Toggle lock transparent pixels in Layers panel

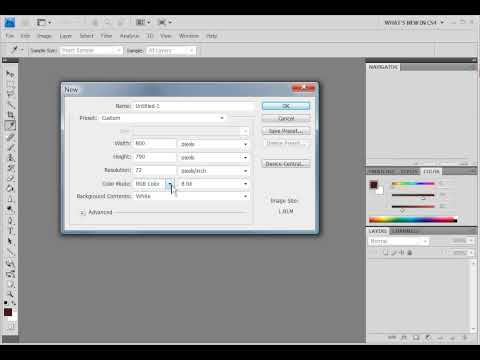[x=386, y=253]
